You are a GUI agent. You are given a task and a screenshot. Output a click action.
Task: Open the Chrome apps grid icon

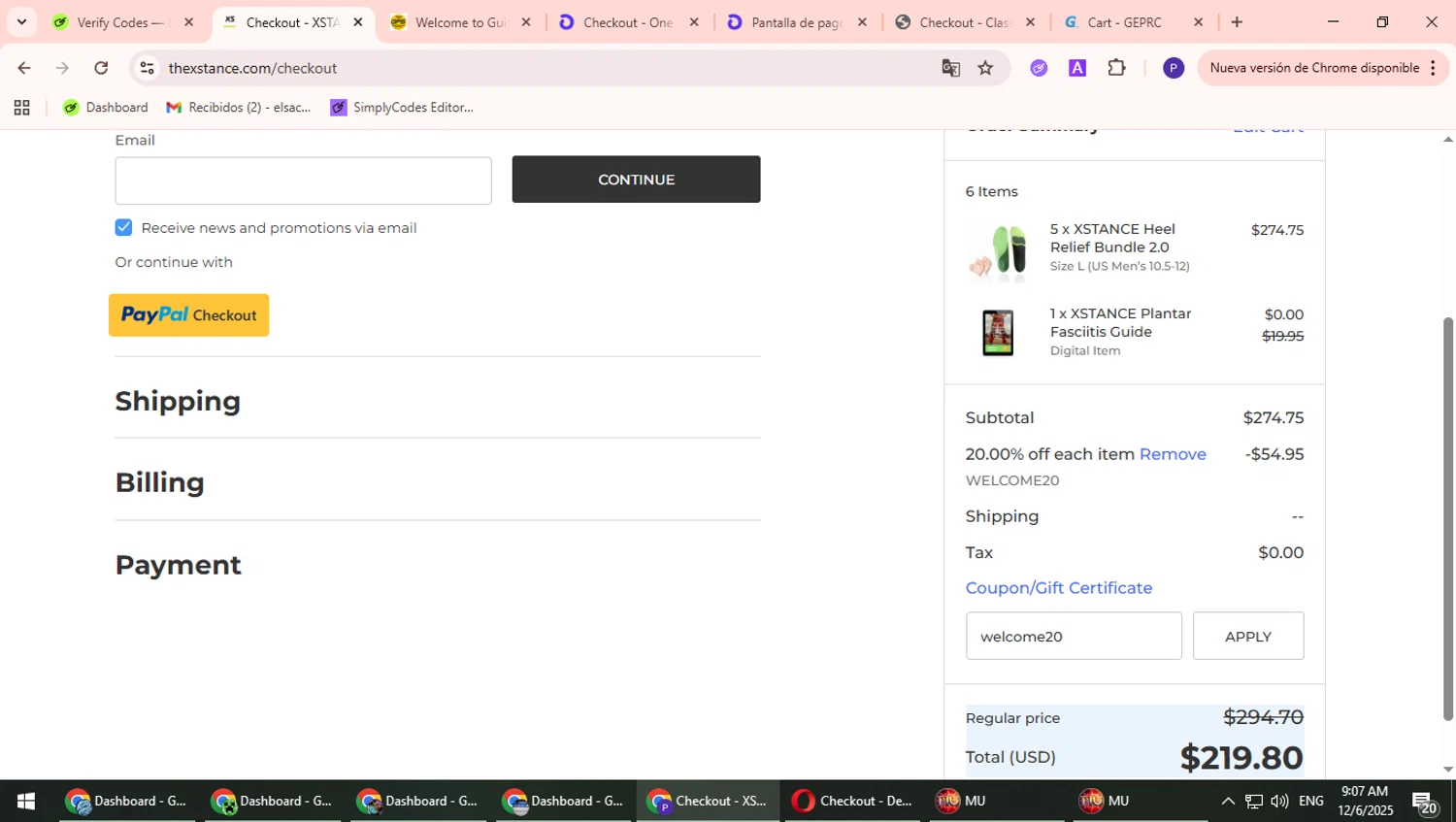(21, 108)
